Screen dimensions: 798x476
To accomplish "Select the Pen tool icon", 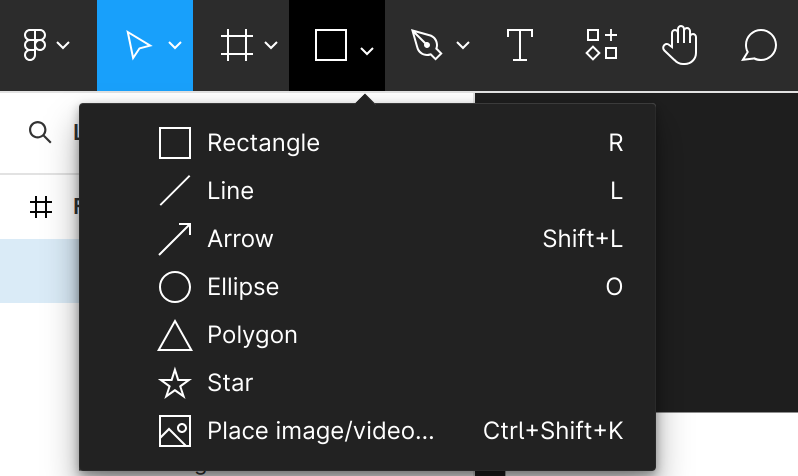I will click(x=426, y=45).
